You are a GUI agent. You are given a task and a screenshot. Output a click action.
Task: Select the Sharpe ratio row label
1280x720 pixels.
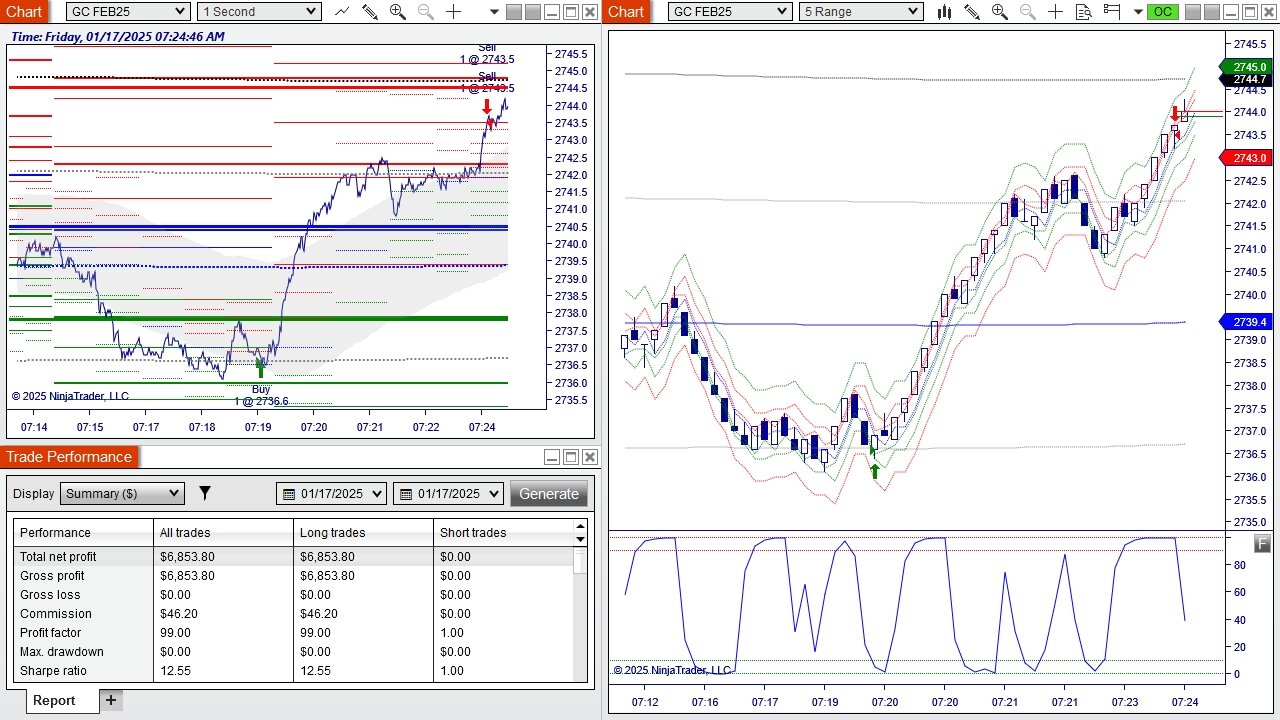click(x=53, y=671)
